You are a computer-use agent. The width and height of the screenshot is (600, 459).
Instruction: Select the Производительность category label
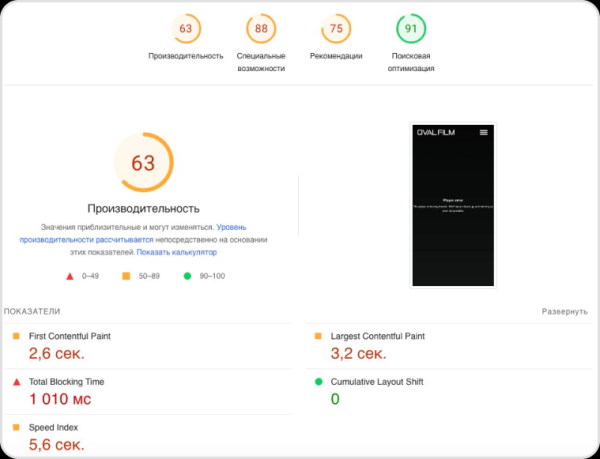[x=185, y=56]
